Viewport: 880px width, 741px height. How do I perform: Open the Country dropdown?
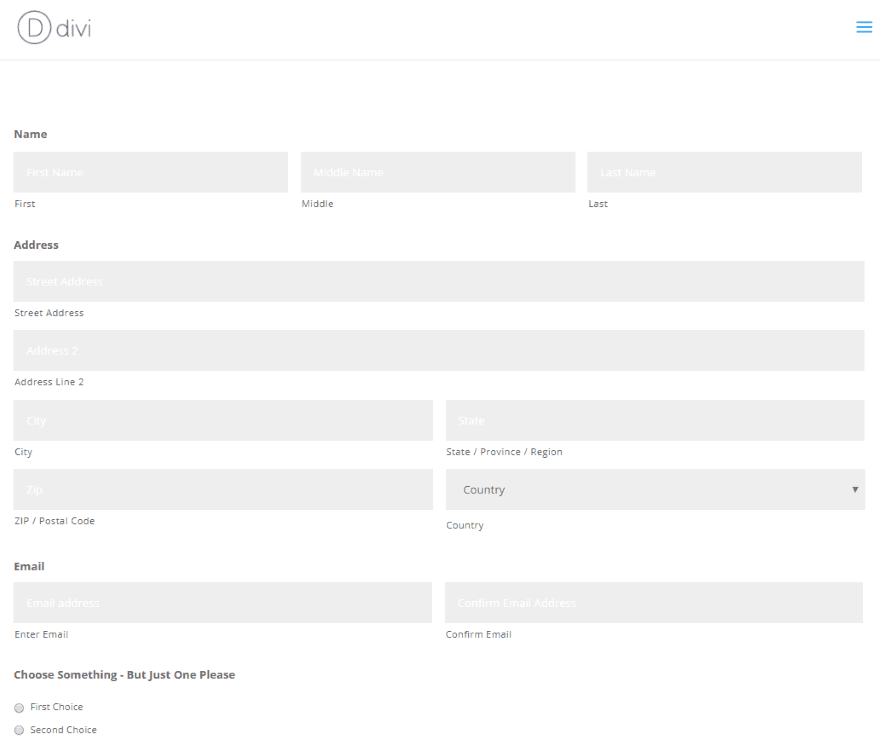tap(654, 490)
